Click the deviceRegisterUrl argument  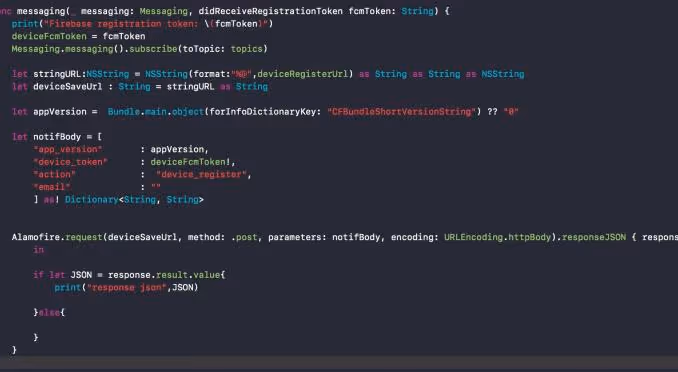[x=303, y=74]
